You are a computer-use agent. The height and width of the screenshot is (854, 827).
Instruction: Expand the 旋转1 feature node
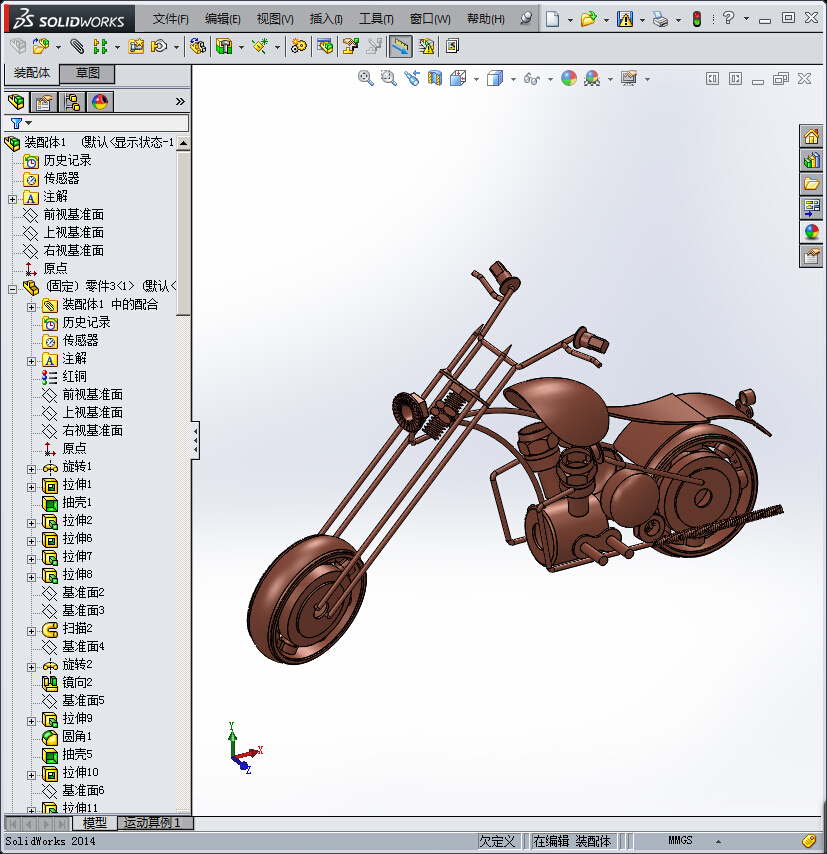click(x=32, y=469)
